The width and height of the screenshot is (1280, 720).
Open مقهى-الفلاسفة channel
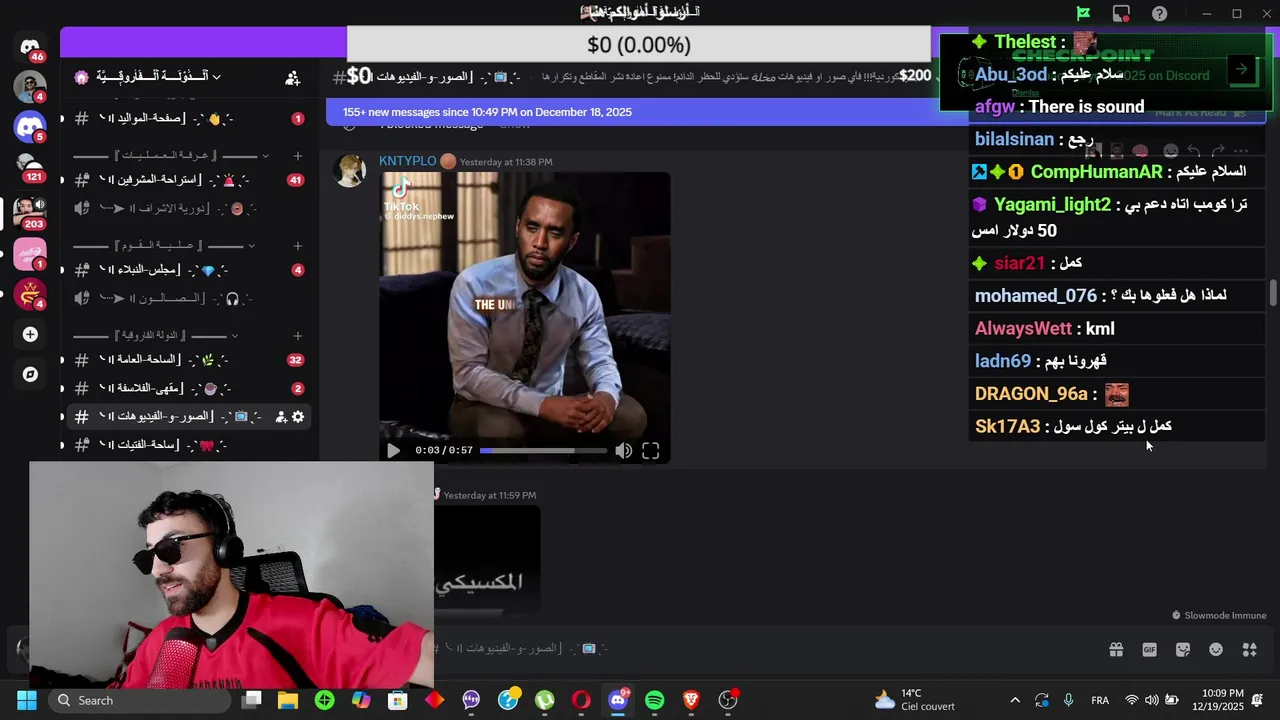click(189, 388)
